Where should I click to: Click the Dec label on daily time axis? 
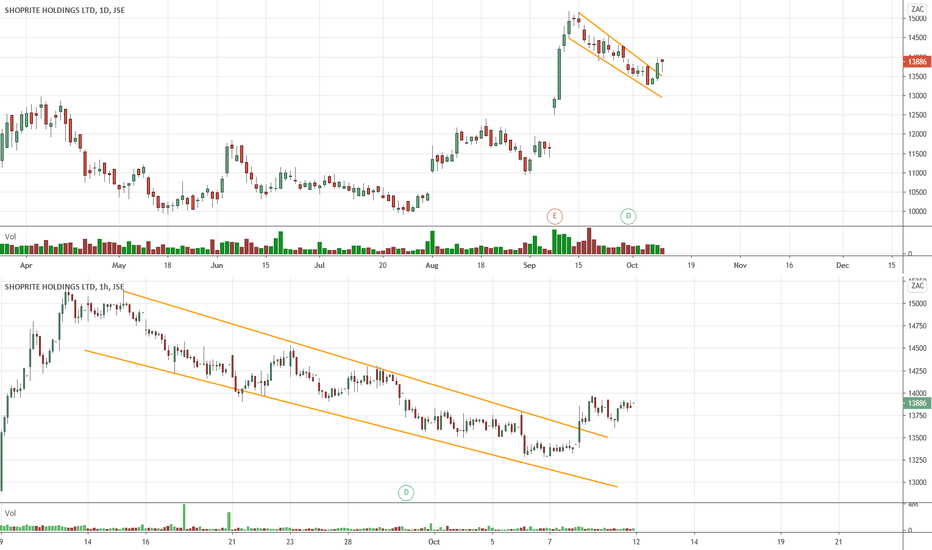tap(843, 265)
